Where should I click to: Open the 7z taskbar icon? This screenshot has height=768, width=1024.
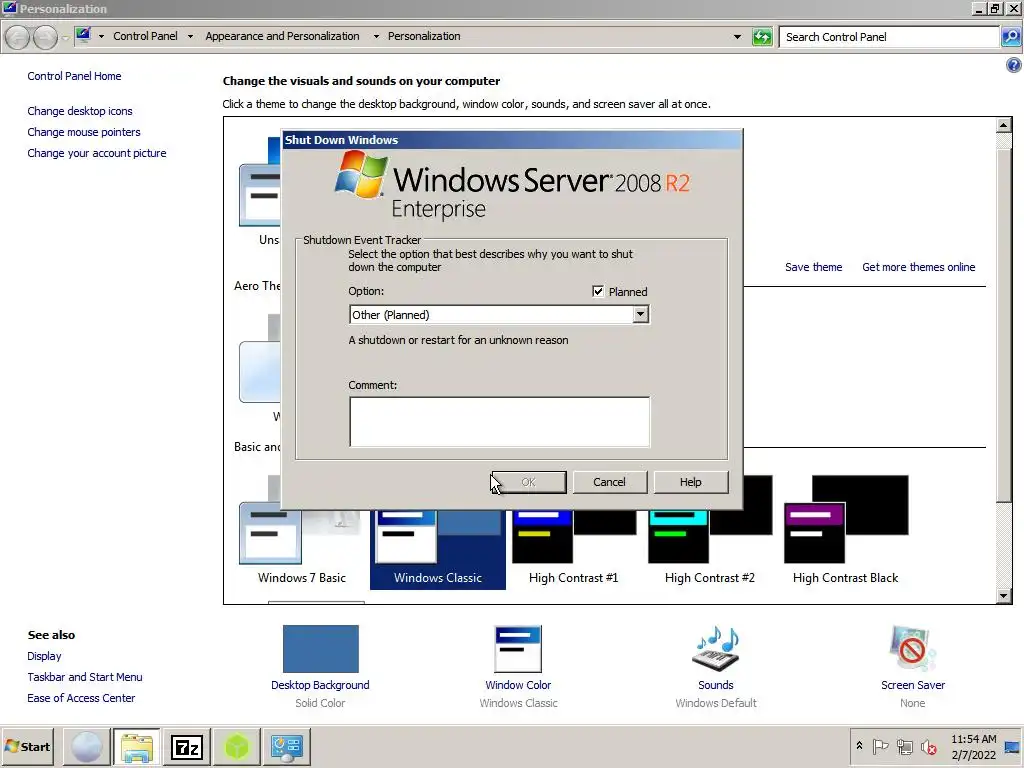coord(187,747)
